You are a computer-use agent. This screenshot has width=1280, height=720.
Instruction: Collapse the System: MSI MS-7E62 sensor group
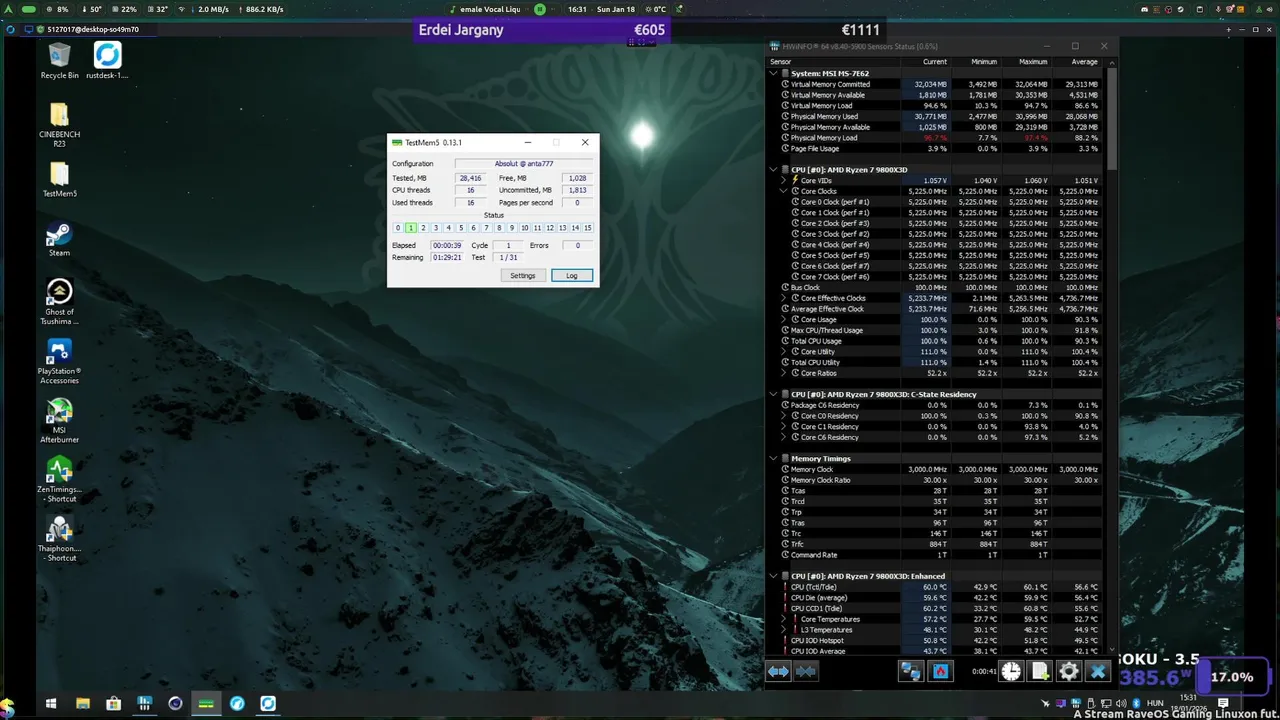[x=773, y=73]
